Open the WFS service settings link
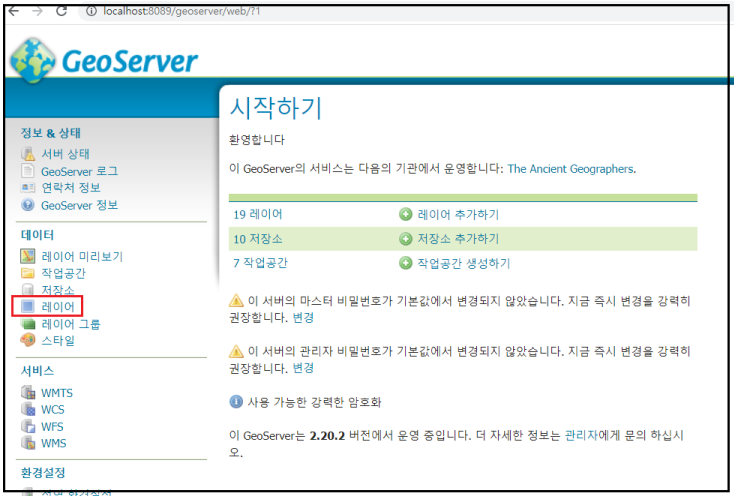 pos(52,426)
